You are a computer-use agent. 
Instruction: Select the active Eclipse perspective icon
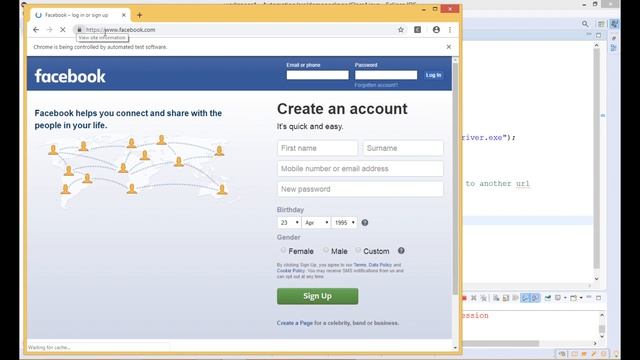click(x=614, y=24)
